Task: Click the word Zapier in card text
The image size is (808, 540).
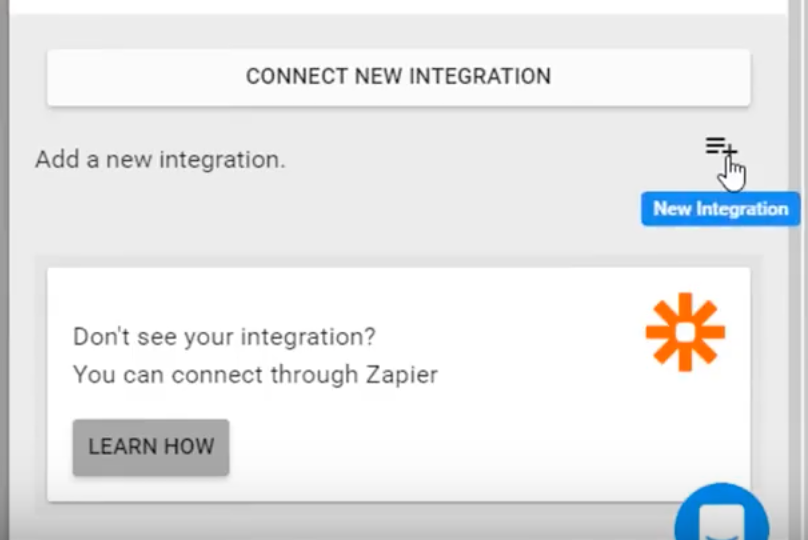Action: [402, 375]
